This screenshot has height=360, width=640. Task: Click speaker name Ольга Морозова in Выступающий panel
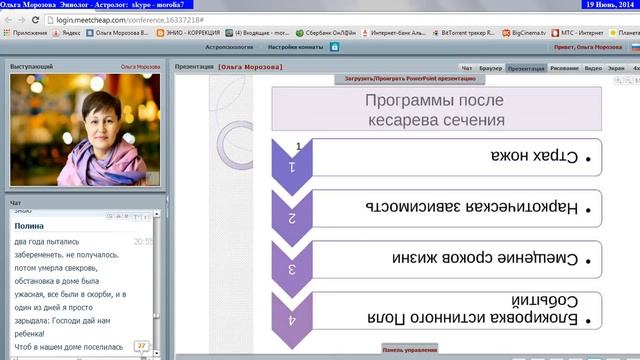pos(140,67)
